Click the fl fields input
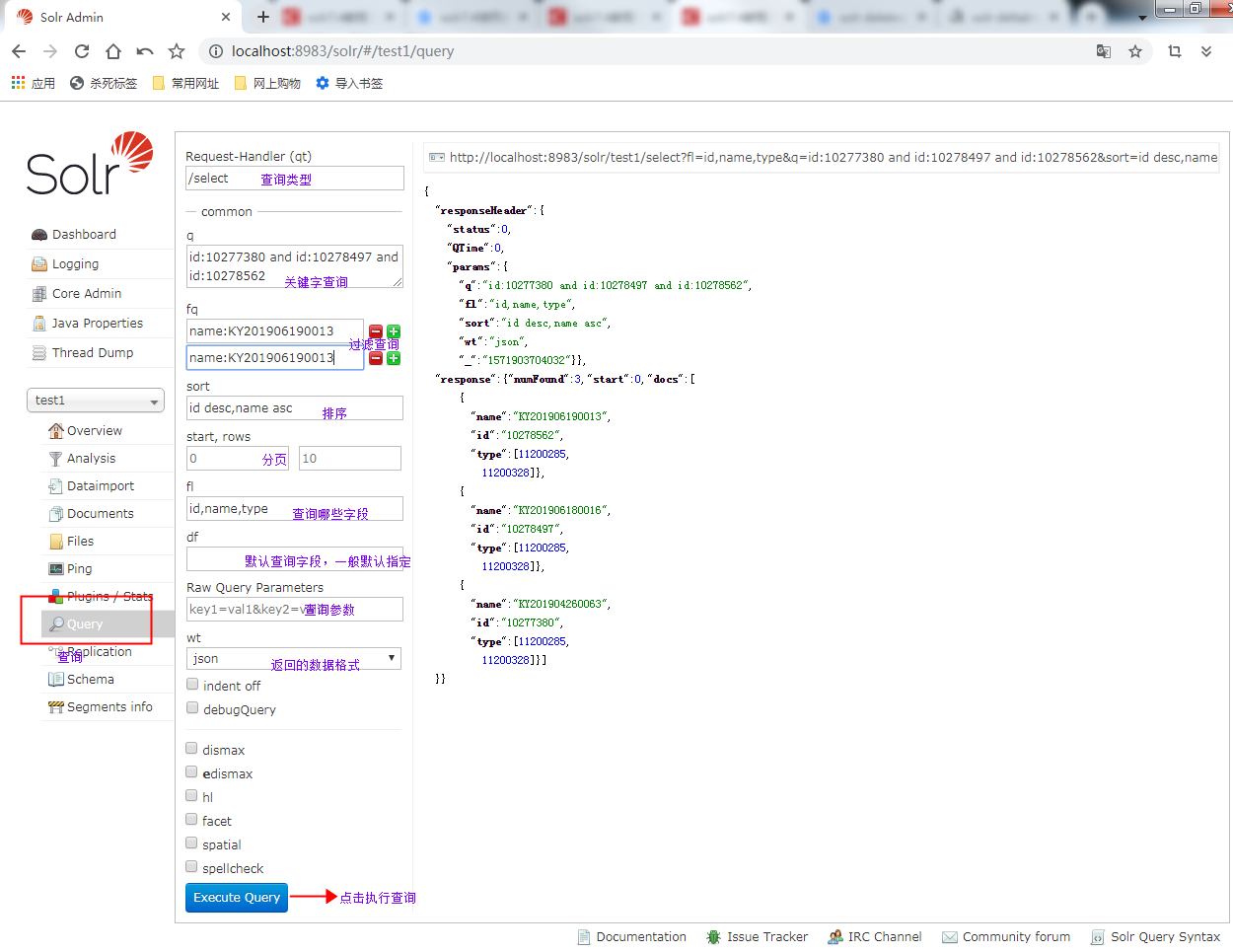This screenshot has height=952, width=1233. pyautogui.click(x=295, y=509)
